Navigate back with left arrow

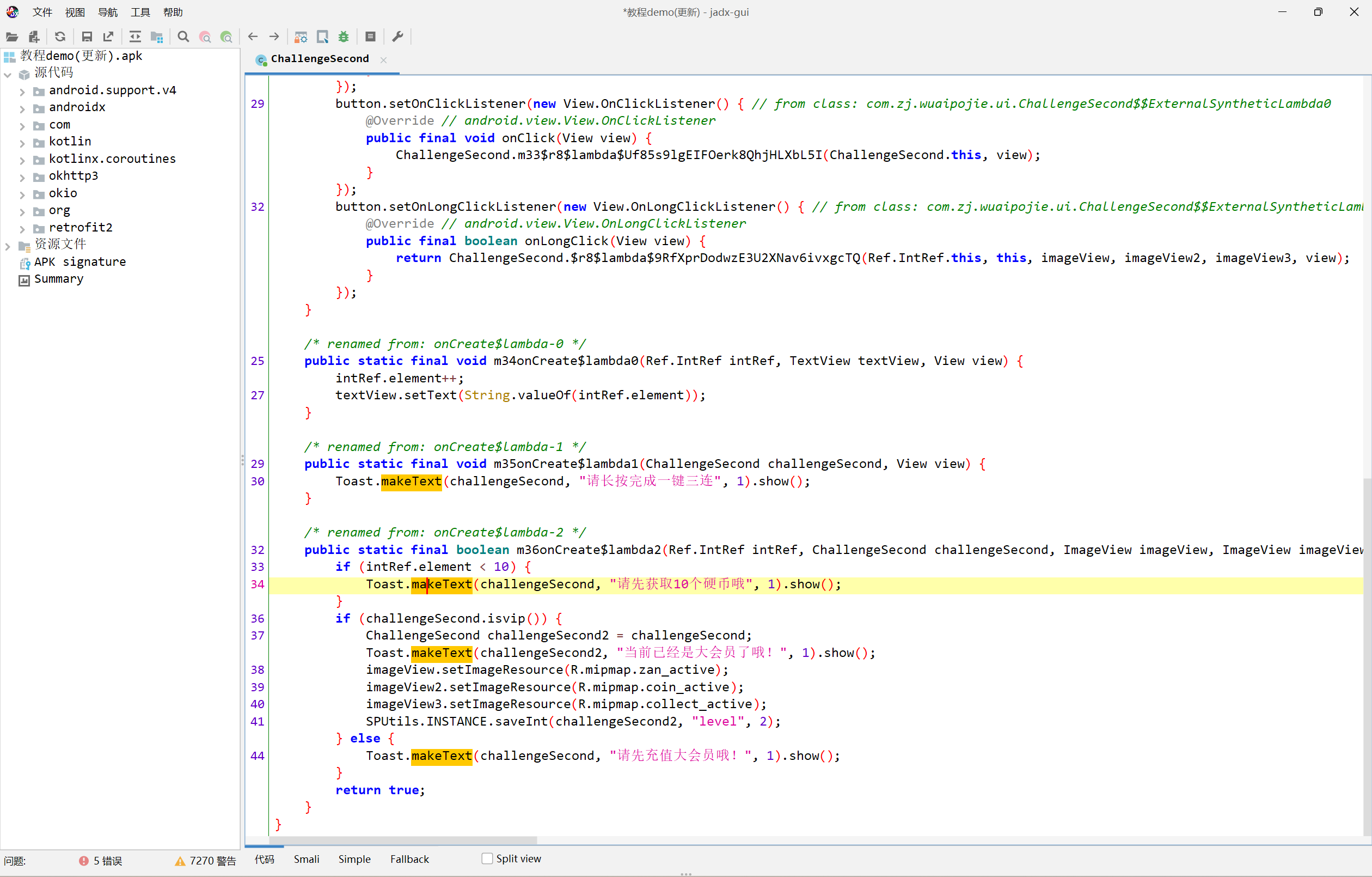coord(253,37)
